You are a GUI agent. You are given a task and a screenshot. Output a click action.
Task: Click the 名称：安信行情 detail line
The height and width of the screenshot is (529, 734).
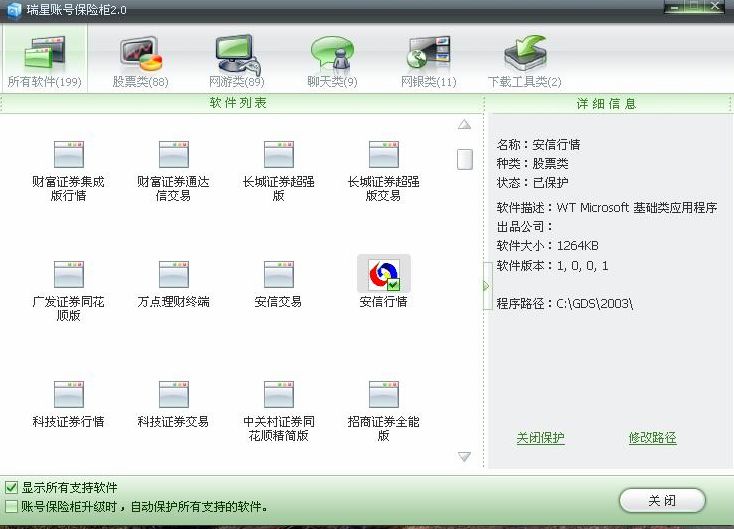(538, 145)
